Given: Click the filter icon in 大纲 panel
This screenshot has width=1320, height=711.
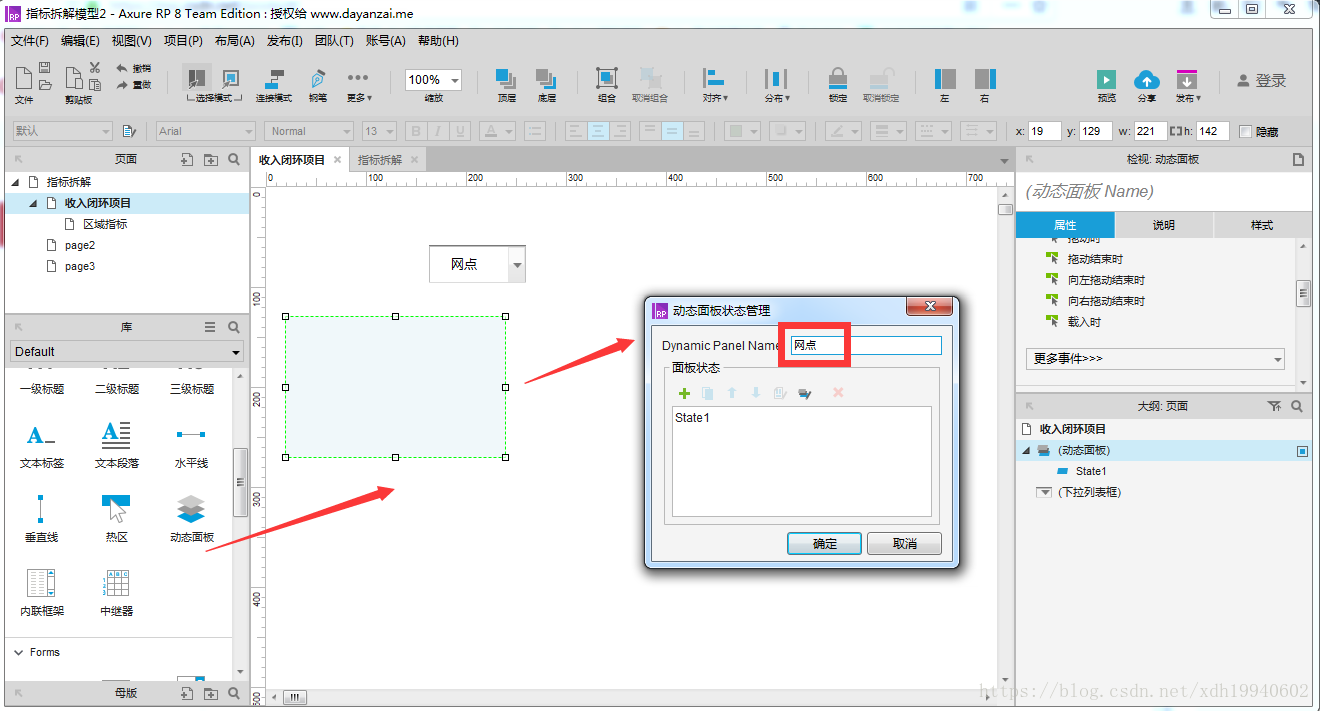Looking at the screenshot, I should click(1273, 406).
